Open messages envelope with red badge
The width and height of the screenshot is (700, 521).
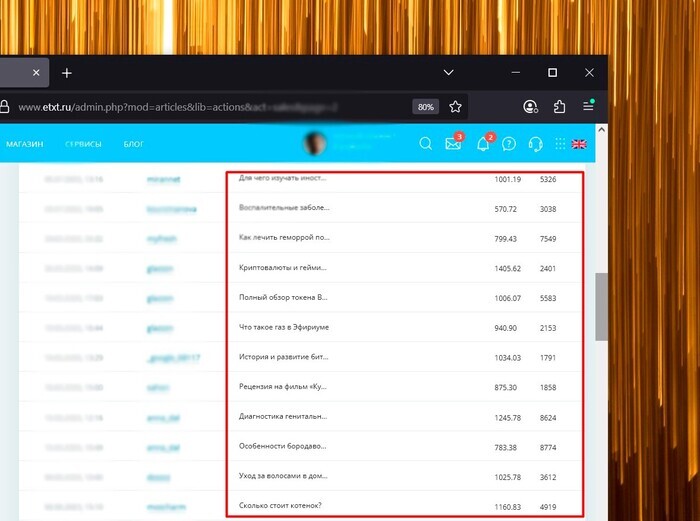coord(453,144)
